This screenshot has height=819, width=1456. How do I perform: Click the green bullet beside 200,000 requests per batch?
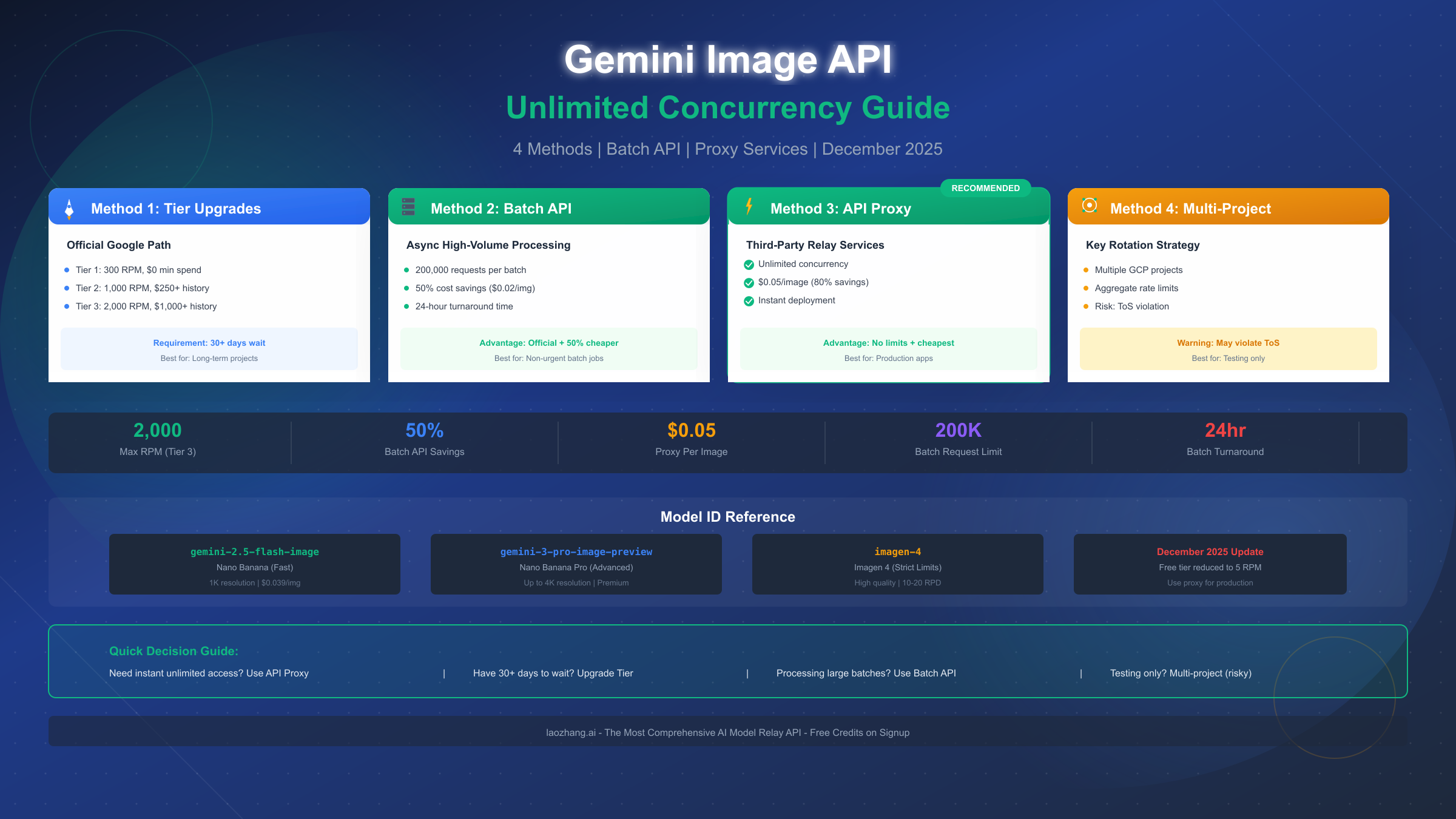click(x=407, y=270)
